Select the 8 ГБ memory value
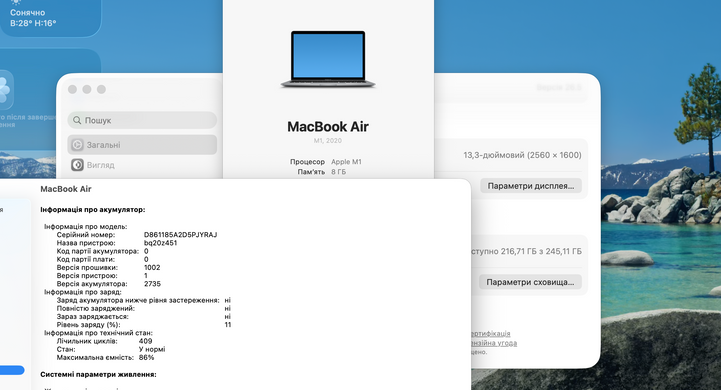721x390 pixels. click(x=338, y=172)
